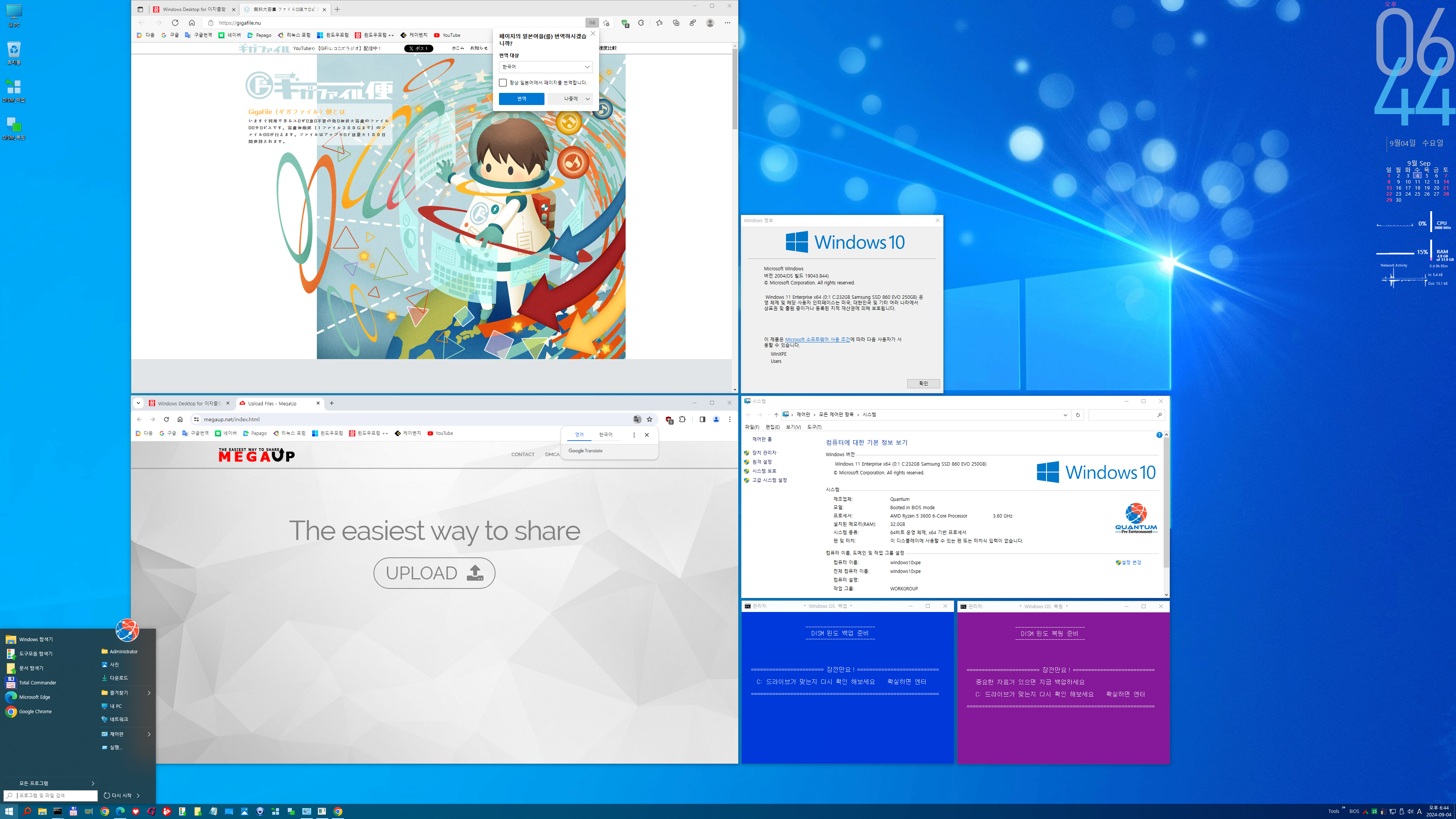Open 파일(F) menu in 시스템 window
This screenshot has height=819, width=1456.
click(x=752, y=427)
